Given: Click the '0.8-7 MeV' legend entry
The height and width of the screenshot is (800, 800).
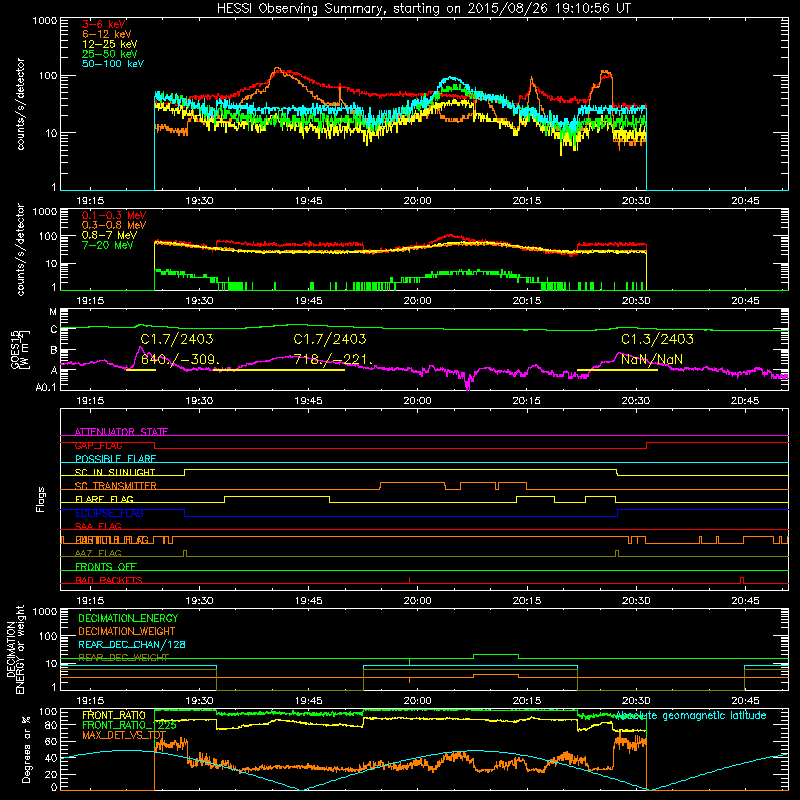Looking at the screenshot, I should 109,235.
